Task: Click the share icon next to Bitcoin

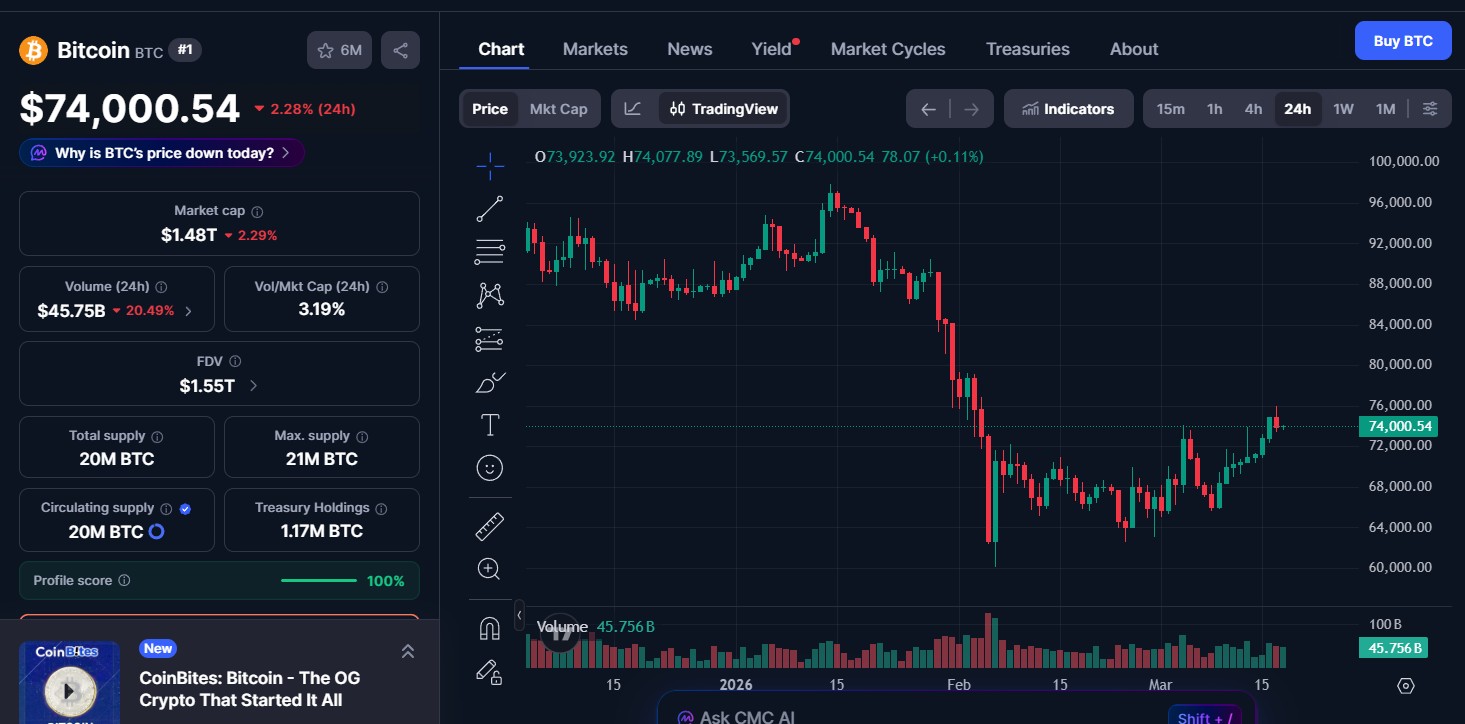Action: click(400, 49)
